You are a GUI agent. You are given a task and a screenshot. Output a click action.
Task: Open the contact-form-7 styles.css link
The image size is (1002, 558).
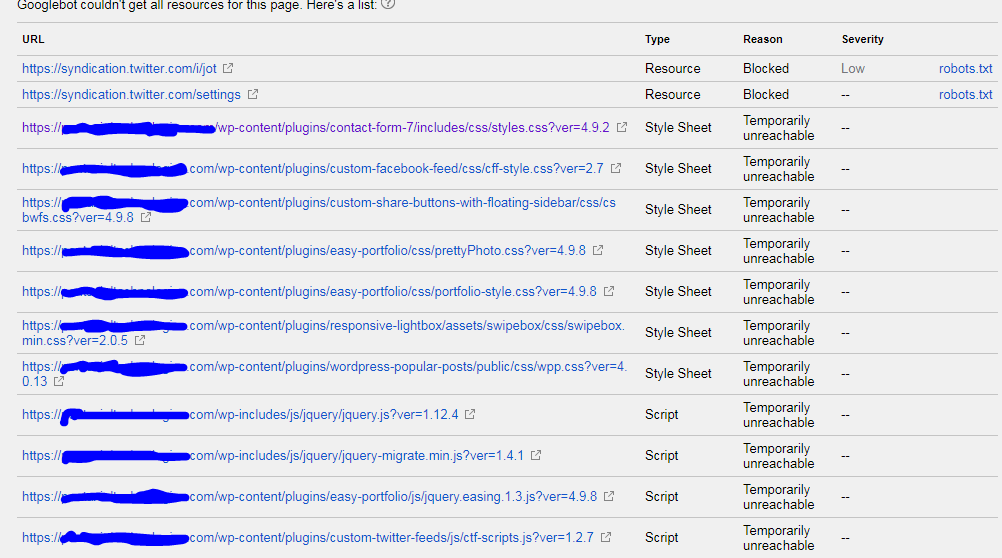(x=400, y=128)
